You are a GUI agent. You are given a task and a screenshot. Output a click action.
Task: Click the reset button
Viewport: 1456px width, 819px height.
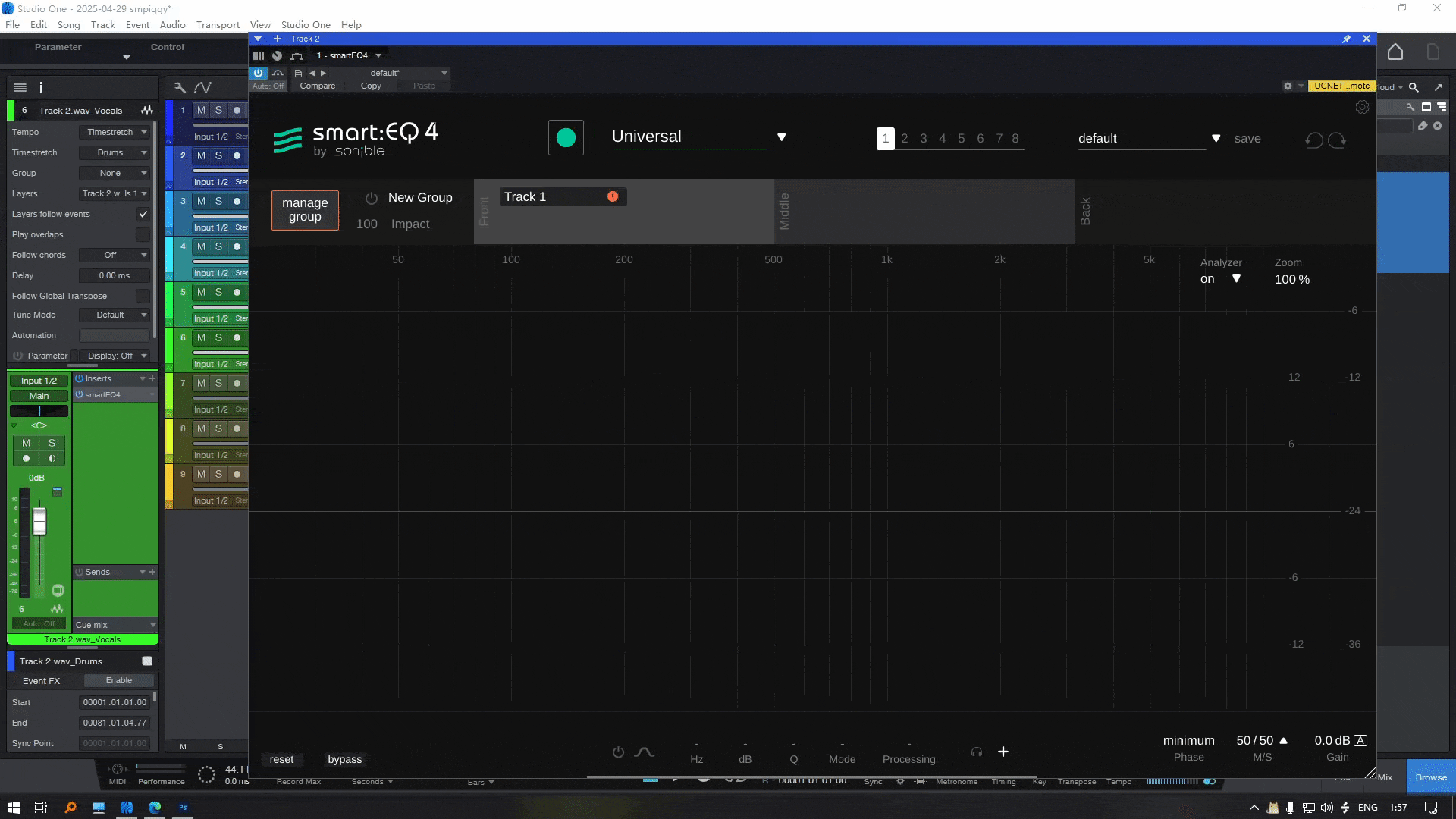pos(281,759)
